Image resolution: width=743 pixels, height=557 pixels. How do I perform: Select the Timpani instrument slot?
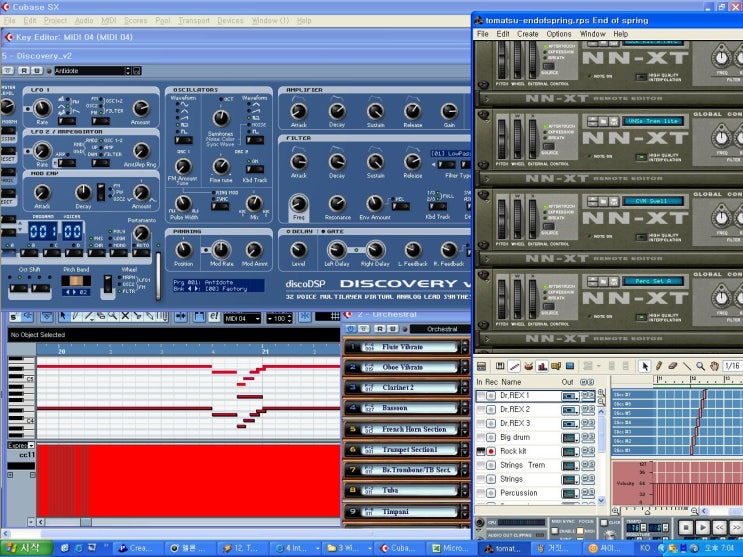[405, 511]
